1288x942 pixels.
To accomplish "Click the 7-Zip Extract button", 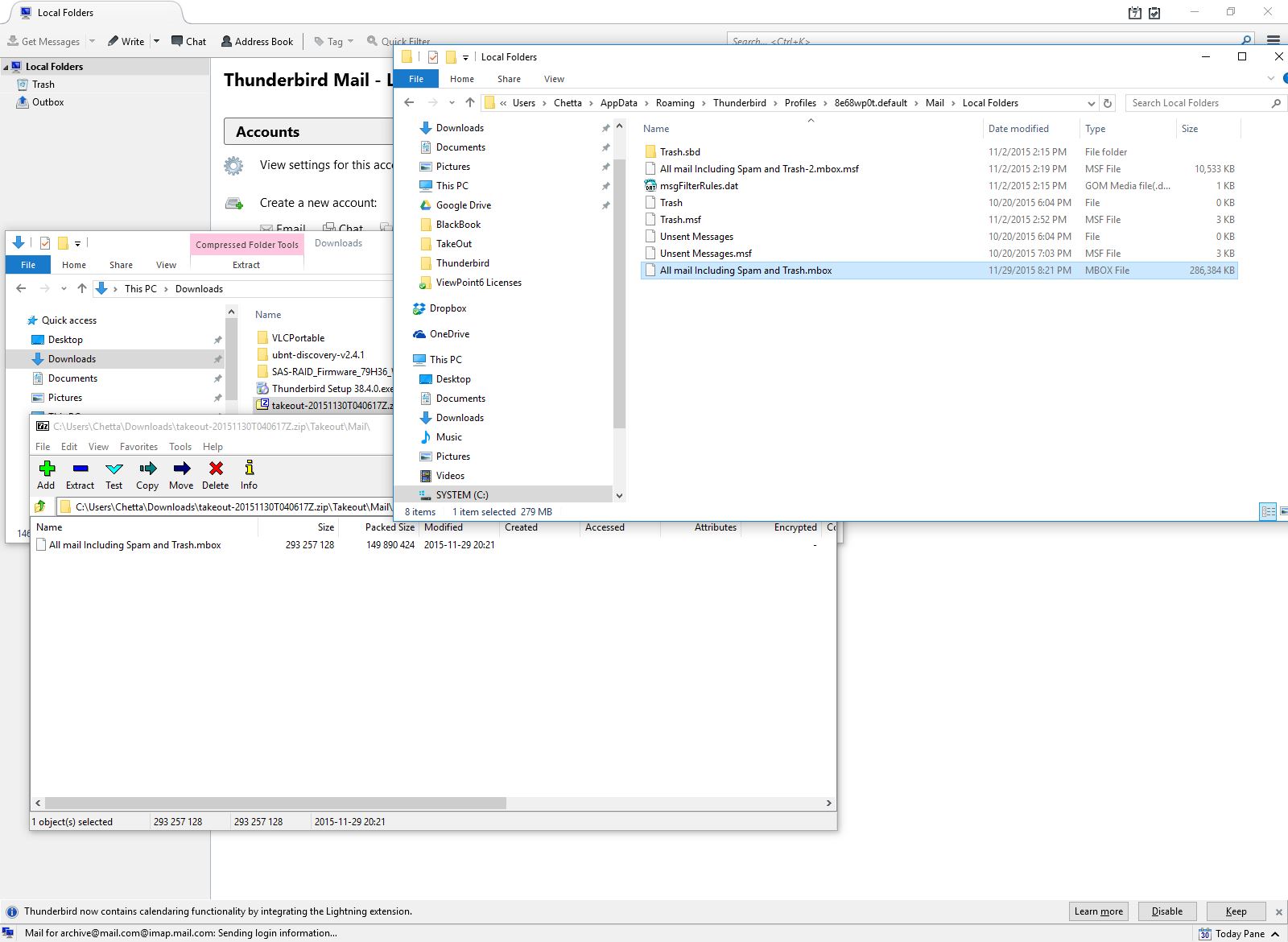I will (80, 474).
